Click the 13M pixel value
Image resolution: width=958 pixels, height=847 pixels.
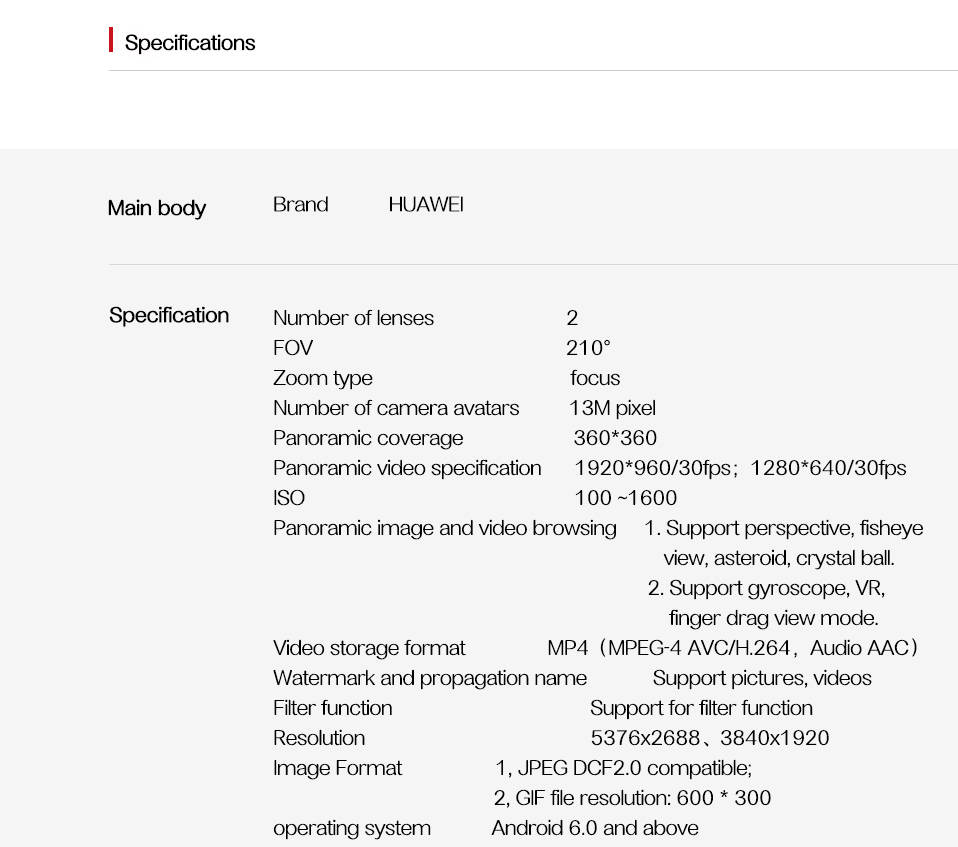pos(612,408)
